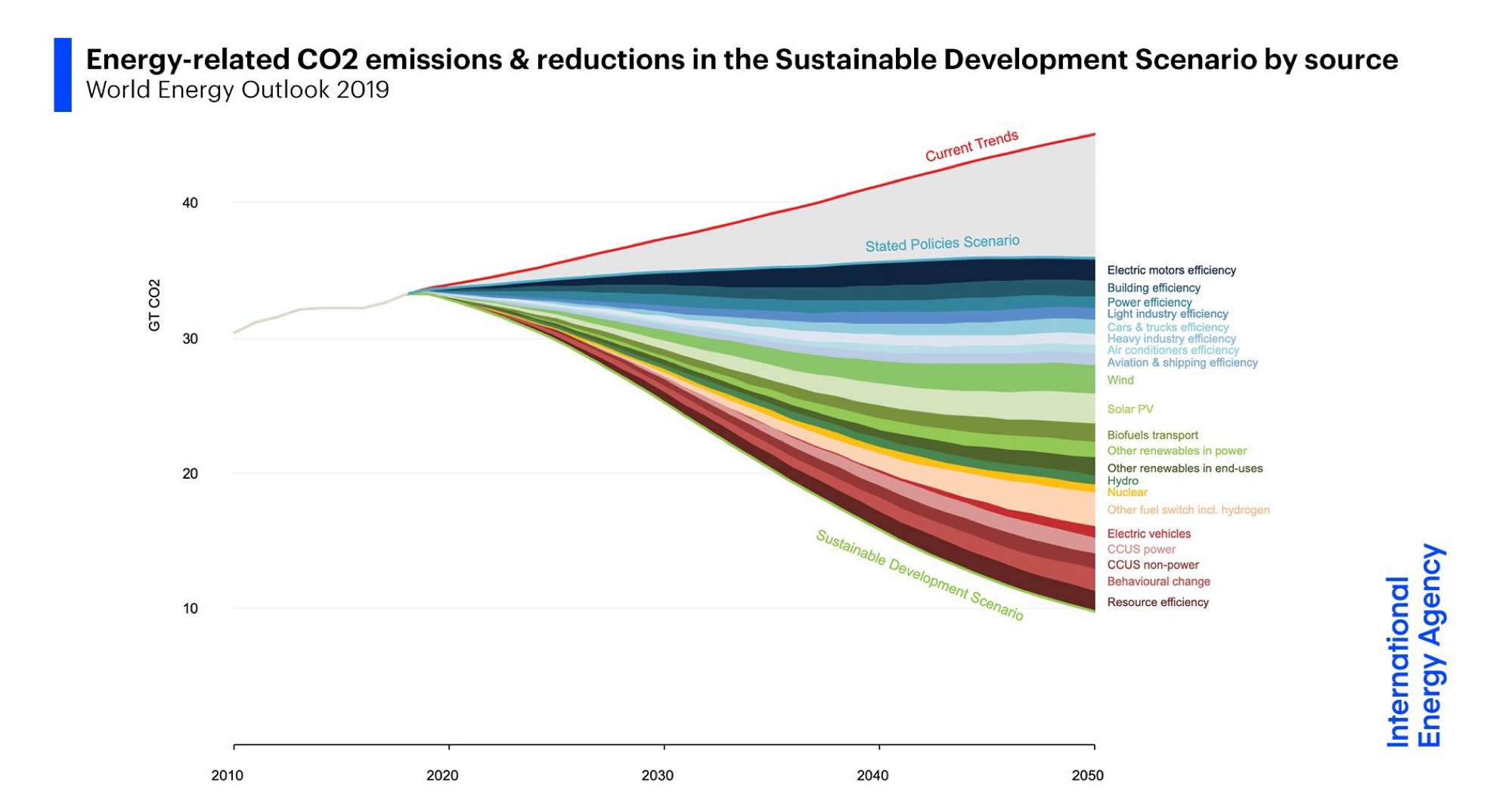Image resolution: width=1512 pixels, height=795 pixels.
Task: Click the Power efficiency legend item
Action: (1148, 302)
